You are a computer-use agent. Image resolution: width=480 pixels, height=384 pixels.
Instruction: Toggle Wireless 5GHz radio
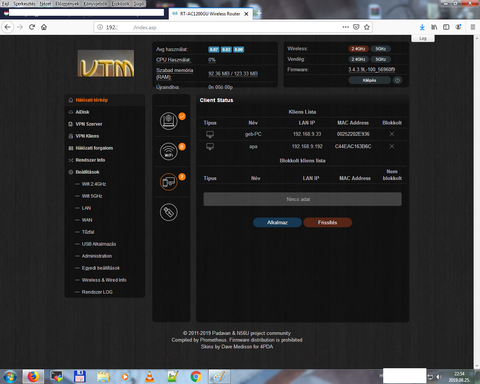[x=381, y=49]
